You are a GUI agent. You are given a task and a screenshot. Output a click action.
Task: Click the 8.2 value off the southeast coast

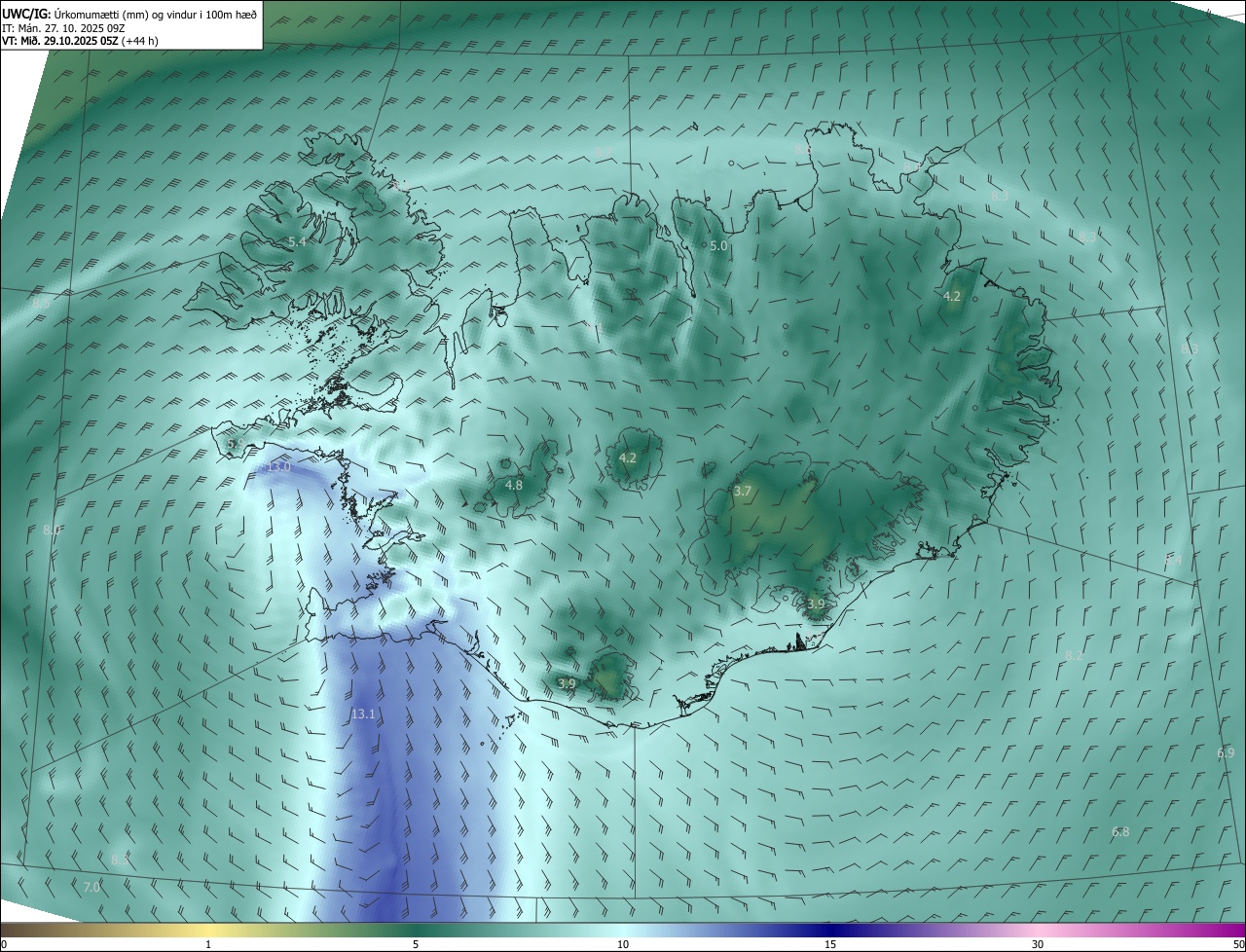(x=1074, y=656)
